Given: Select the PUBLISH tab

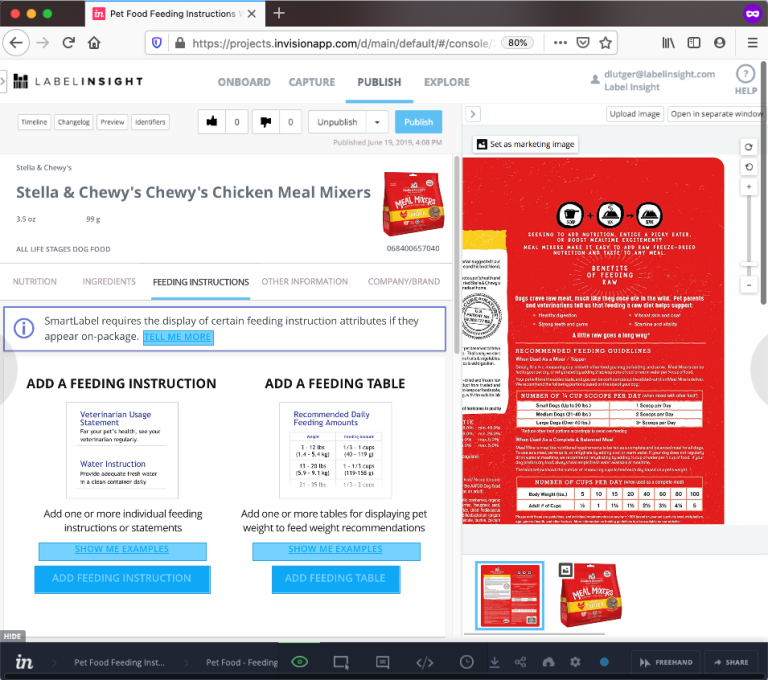Looking at the screenshot, I should pos(379,82).
